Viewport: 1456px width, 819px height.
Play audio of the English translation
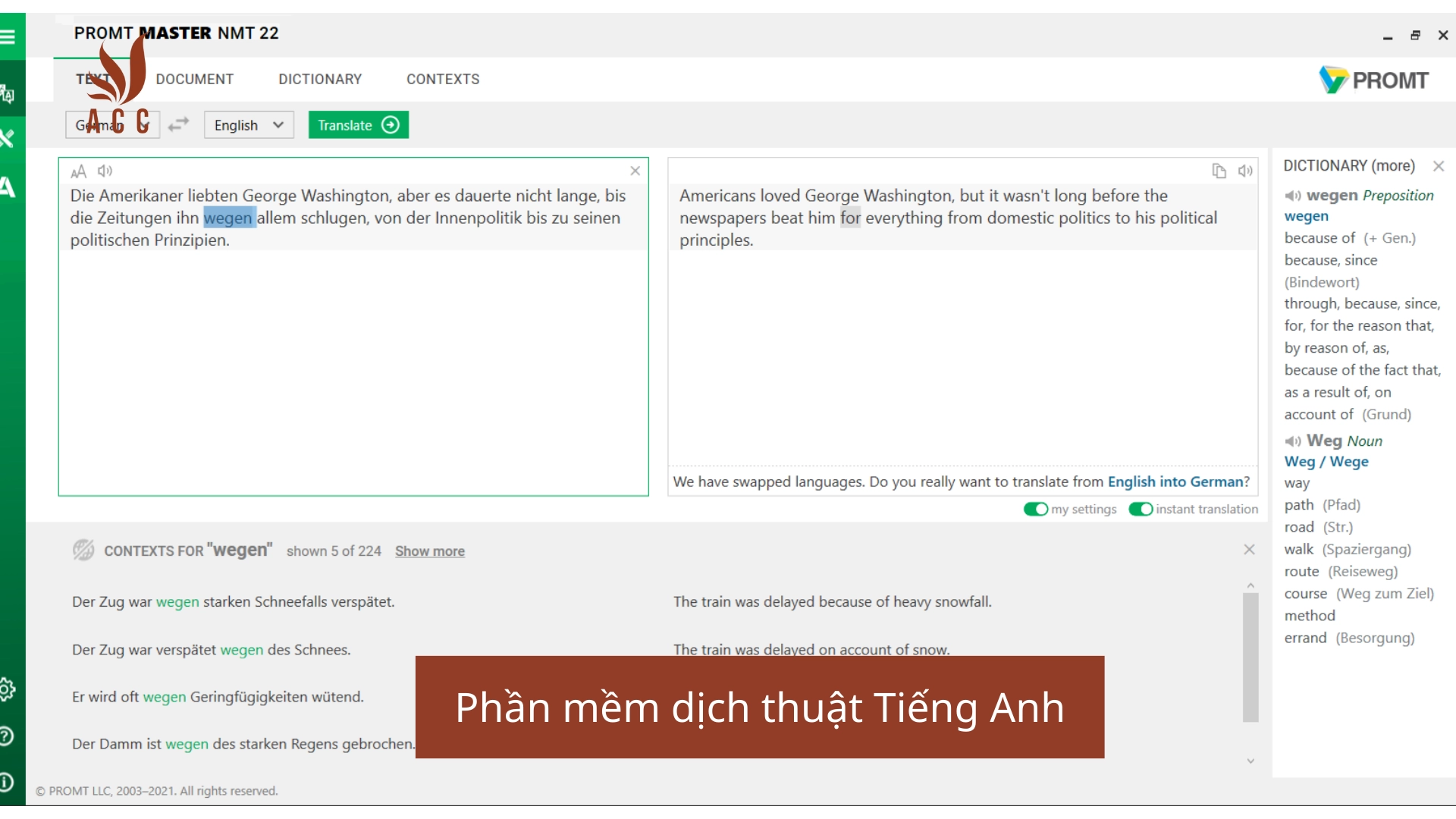tap(1245, 171)
